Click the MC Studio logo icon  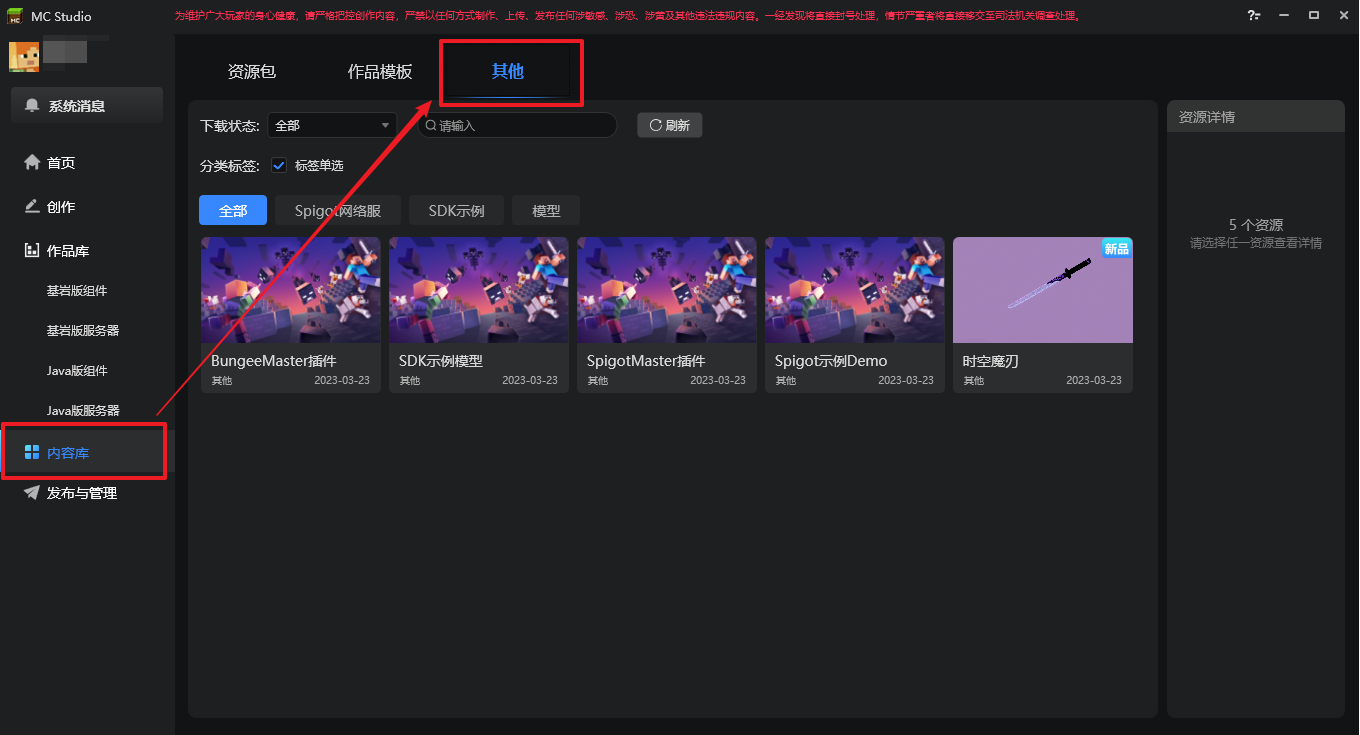coord(15,16)
